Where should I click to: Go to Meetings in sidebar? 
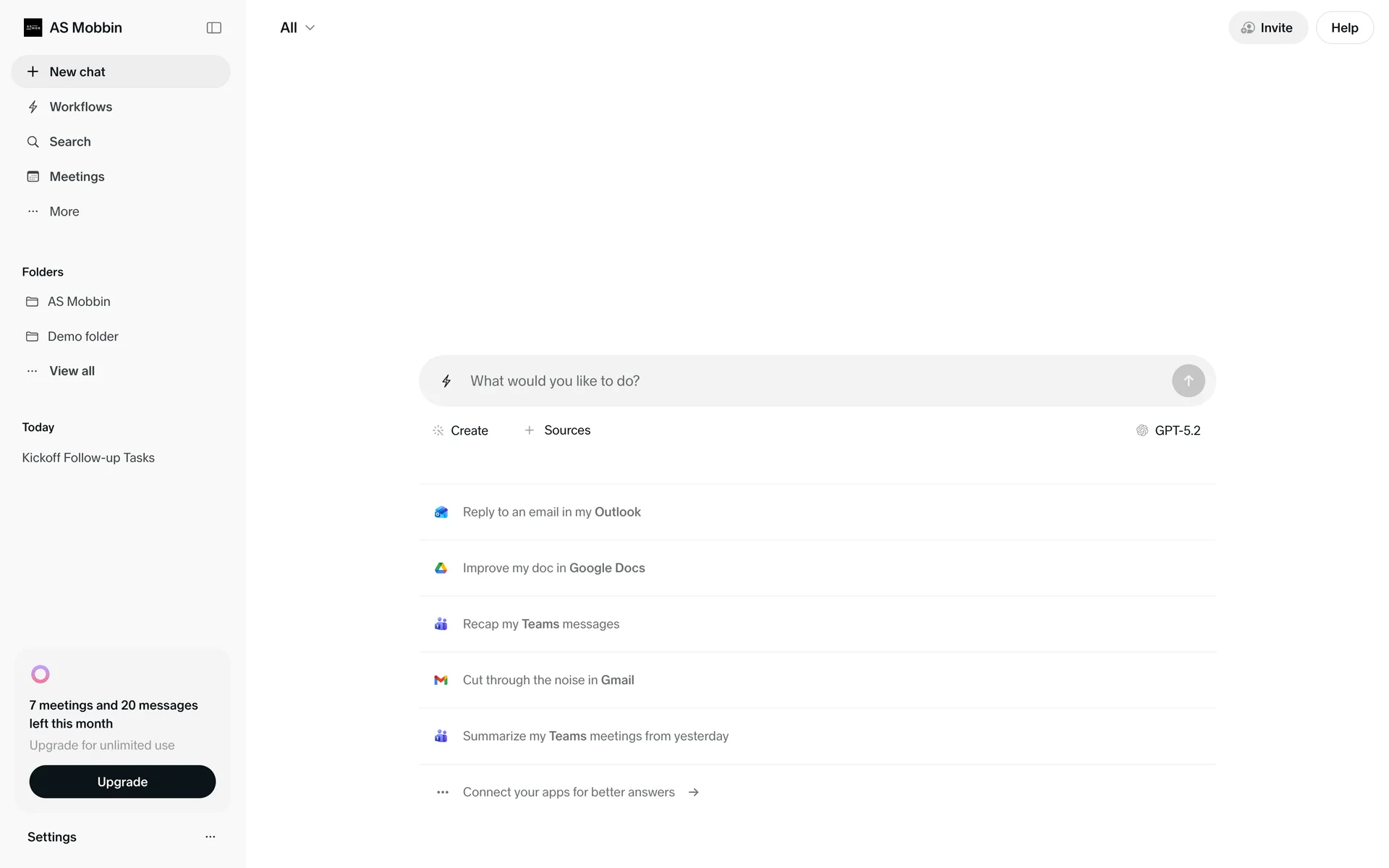pyautogui.click(x=77, y=176)
